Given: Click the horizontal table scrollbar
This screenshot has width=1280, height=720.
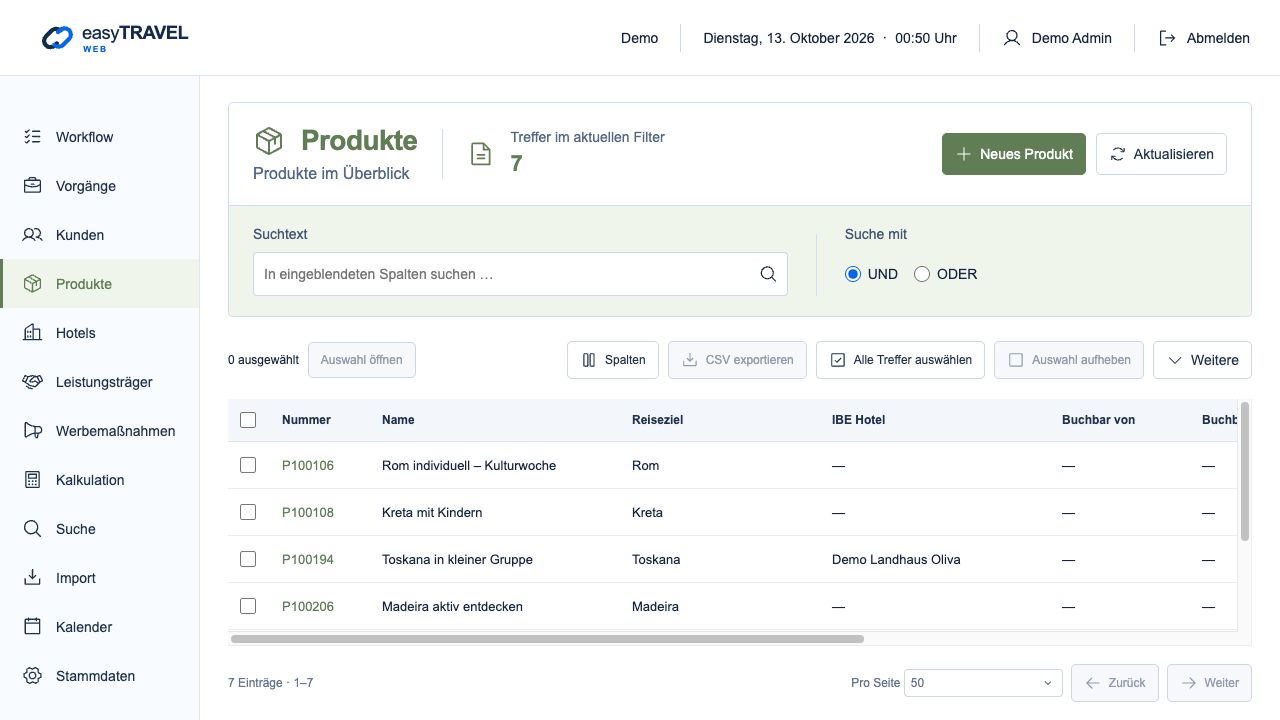Looking at the screenshot, I should click(x=547, y=638).
